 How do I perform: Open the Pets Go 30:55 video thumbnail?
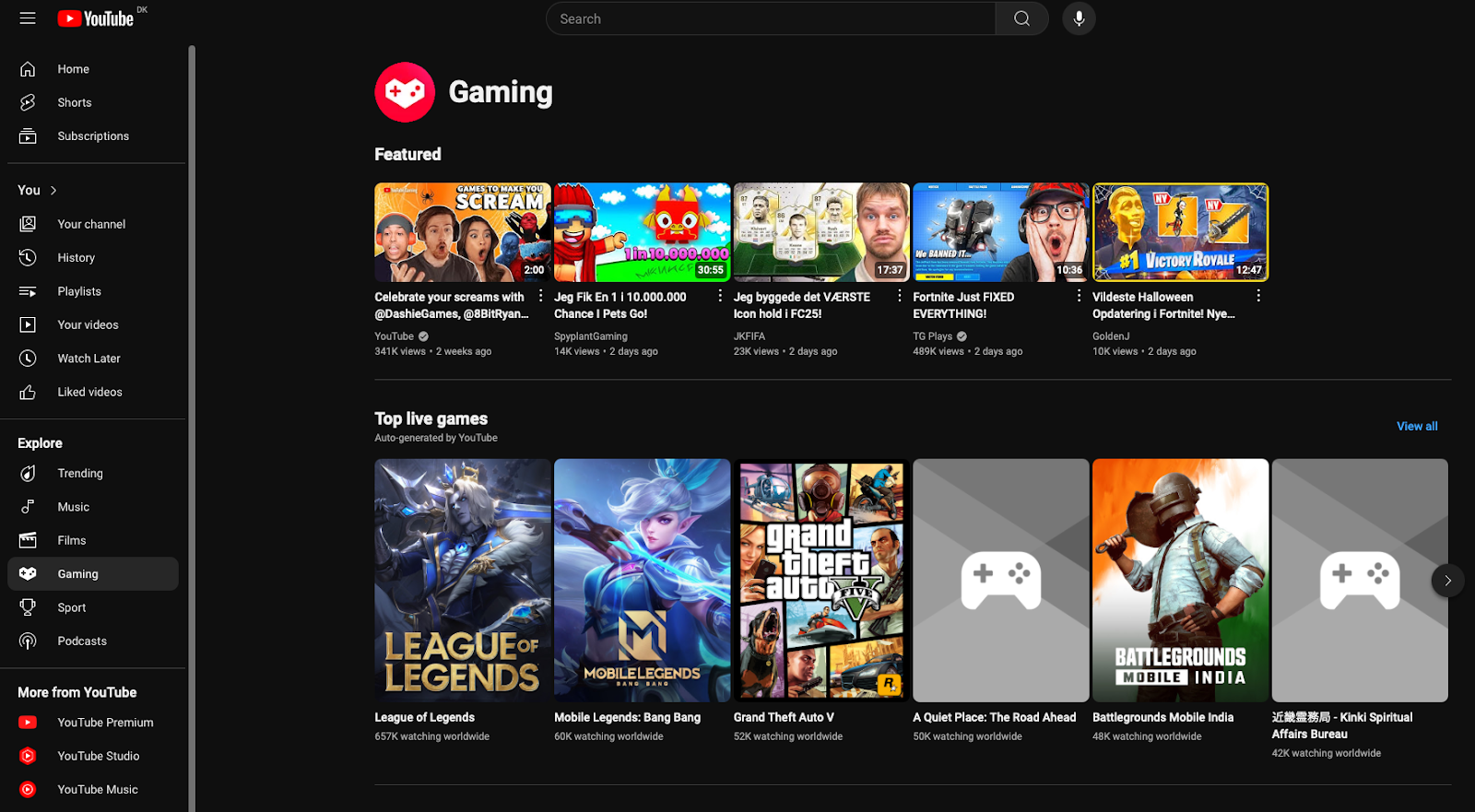(x=643, y=232)
